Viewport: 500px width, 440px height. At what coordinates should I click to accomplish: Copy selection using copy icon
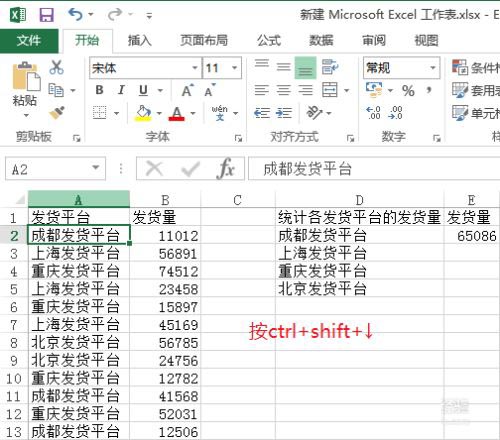pos(56,90)
